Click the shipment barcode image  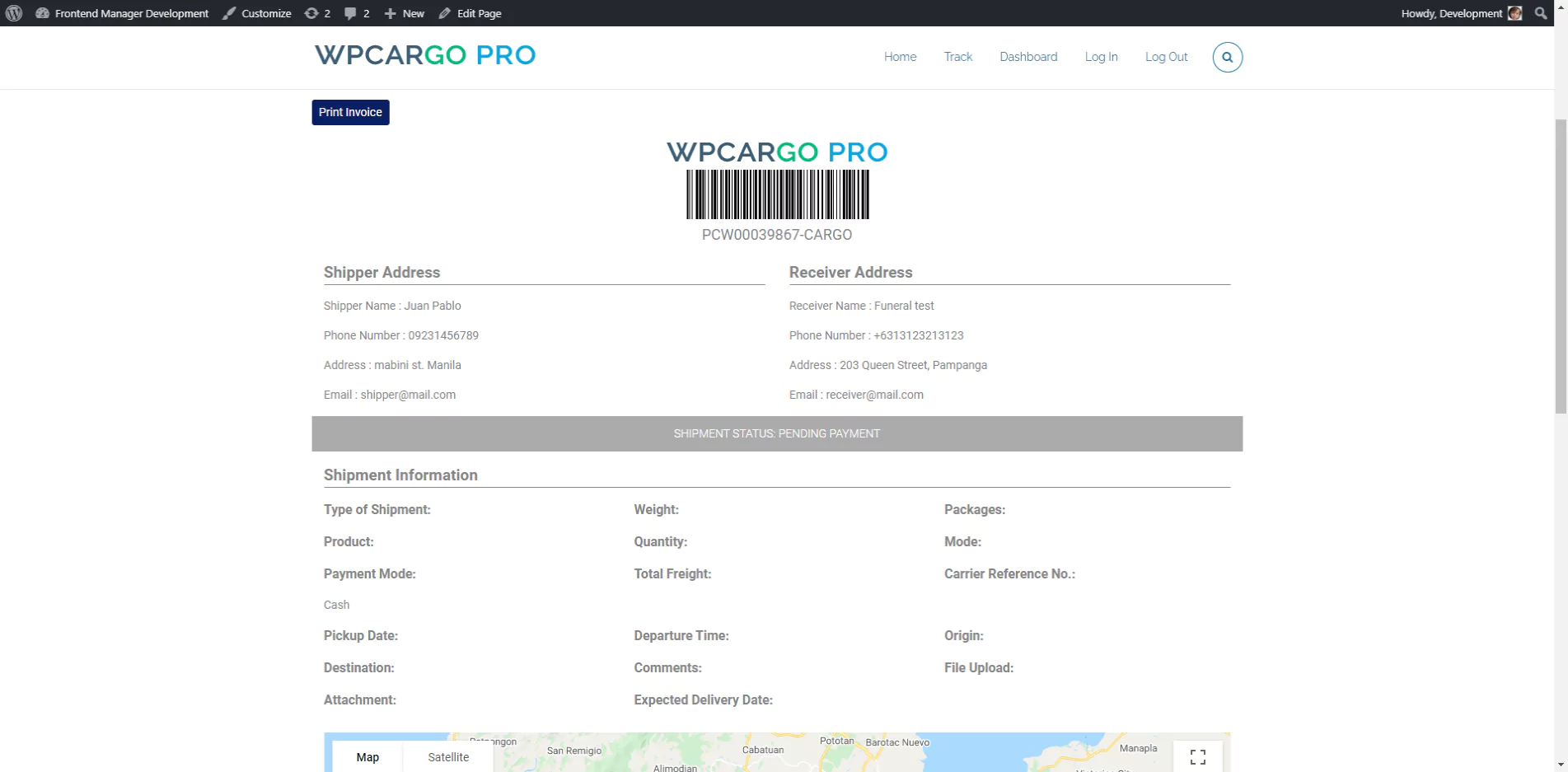pos(777,194)
